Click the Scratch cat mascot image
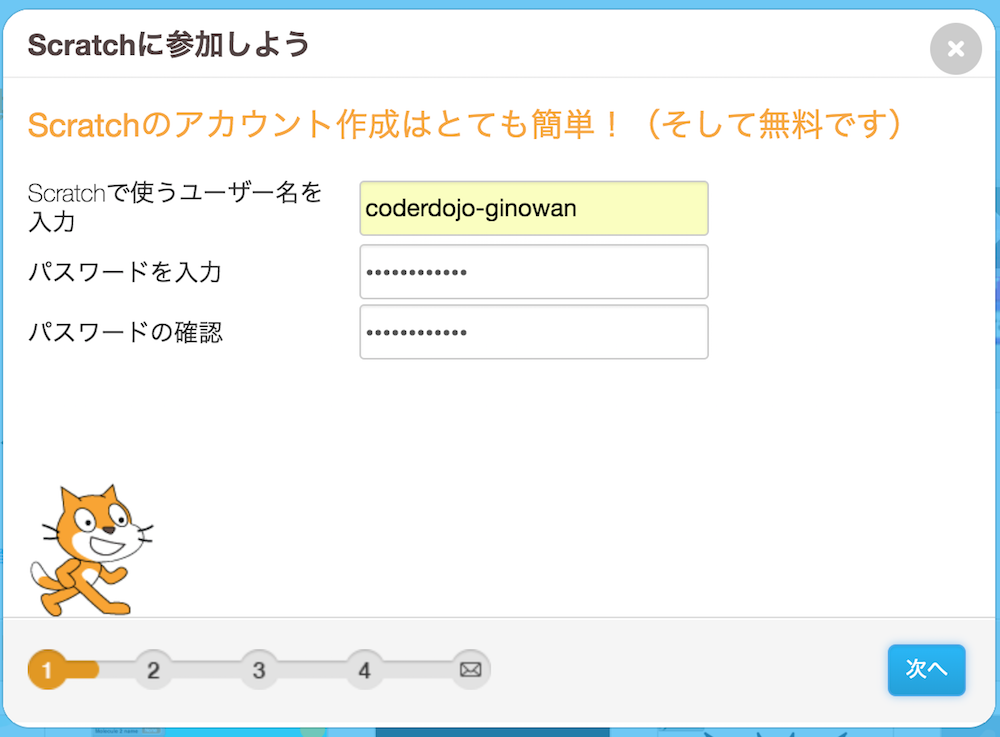This screenshot has width=1000, height=737. pos(92,550)
